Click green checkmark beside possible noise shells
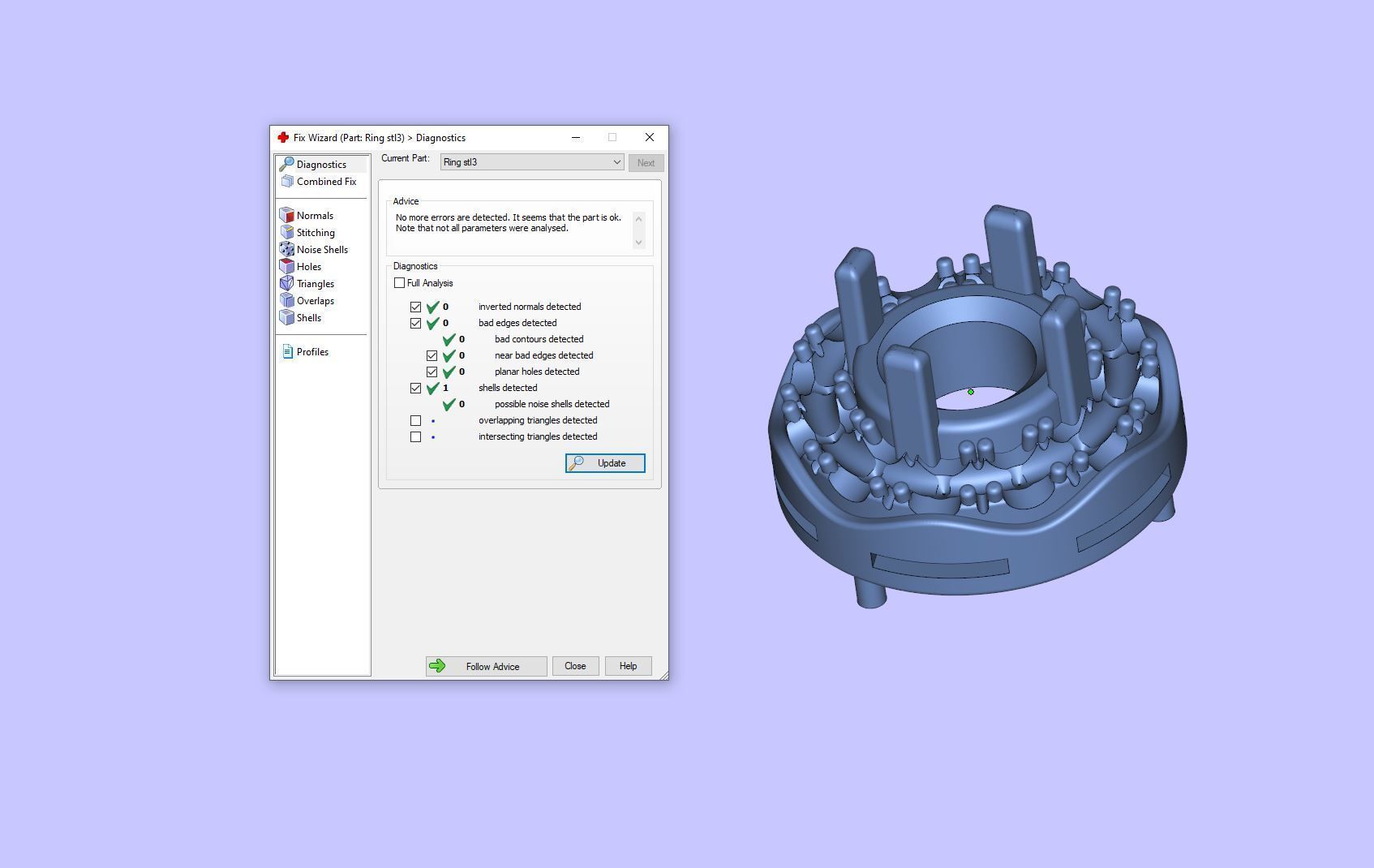This screenshot has height=868, width=1374. pos(449,404)
